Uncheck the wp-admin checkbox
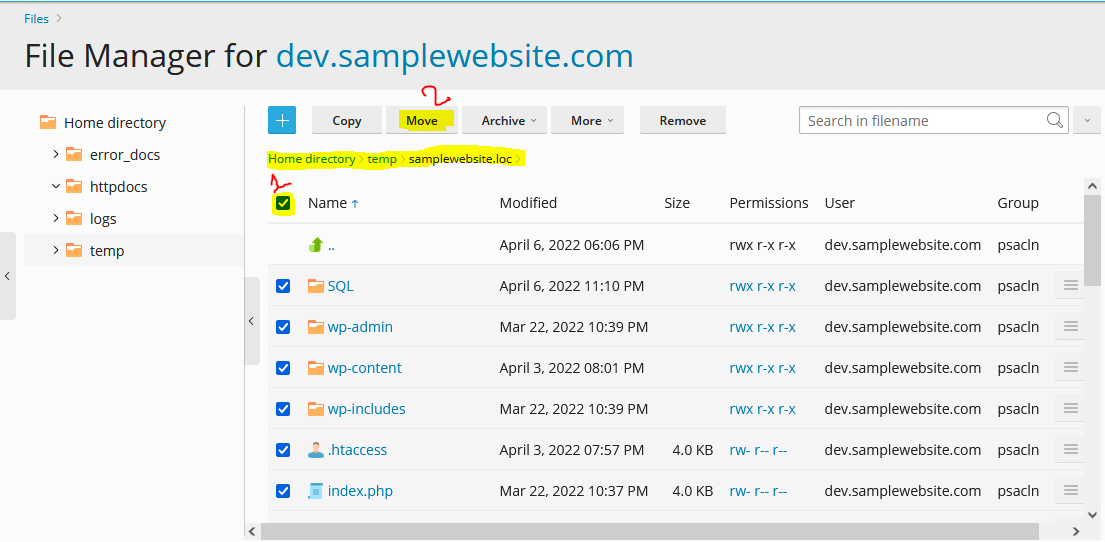 283,327
